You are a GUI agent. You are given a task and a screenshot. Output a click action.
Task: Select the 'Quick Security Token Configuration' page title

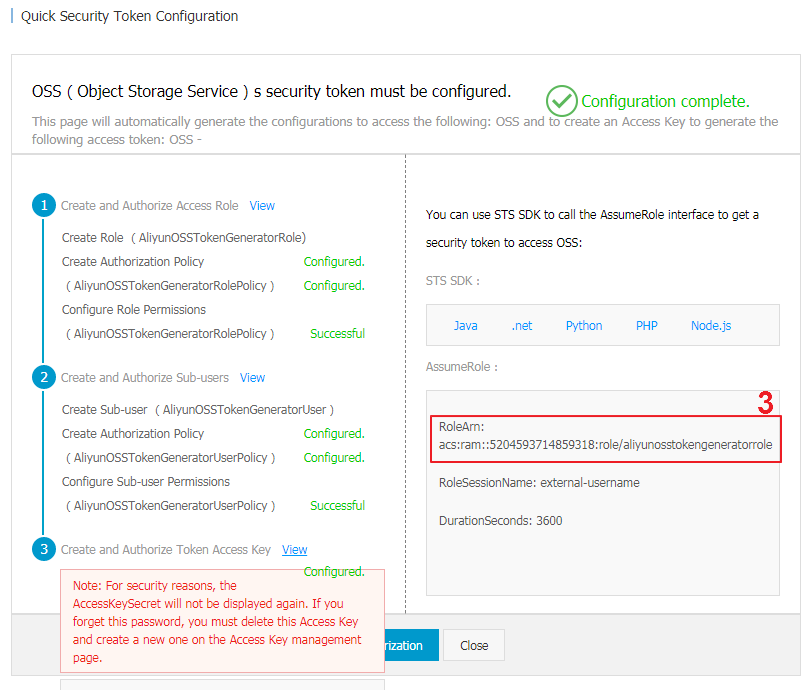point(130,17)
